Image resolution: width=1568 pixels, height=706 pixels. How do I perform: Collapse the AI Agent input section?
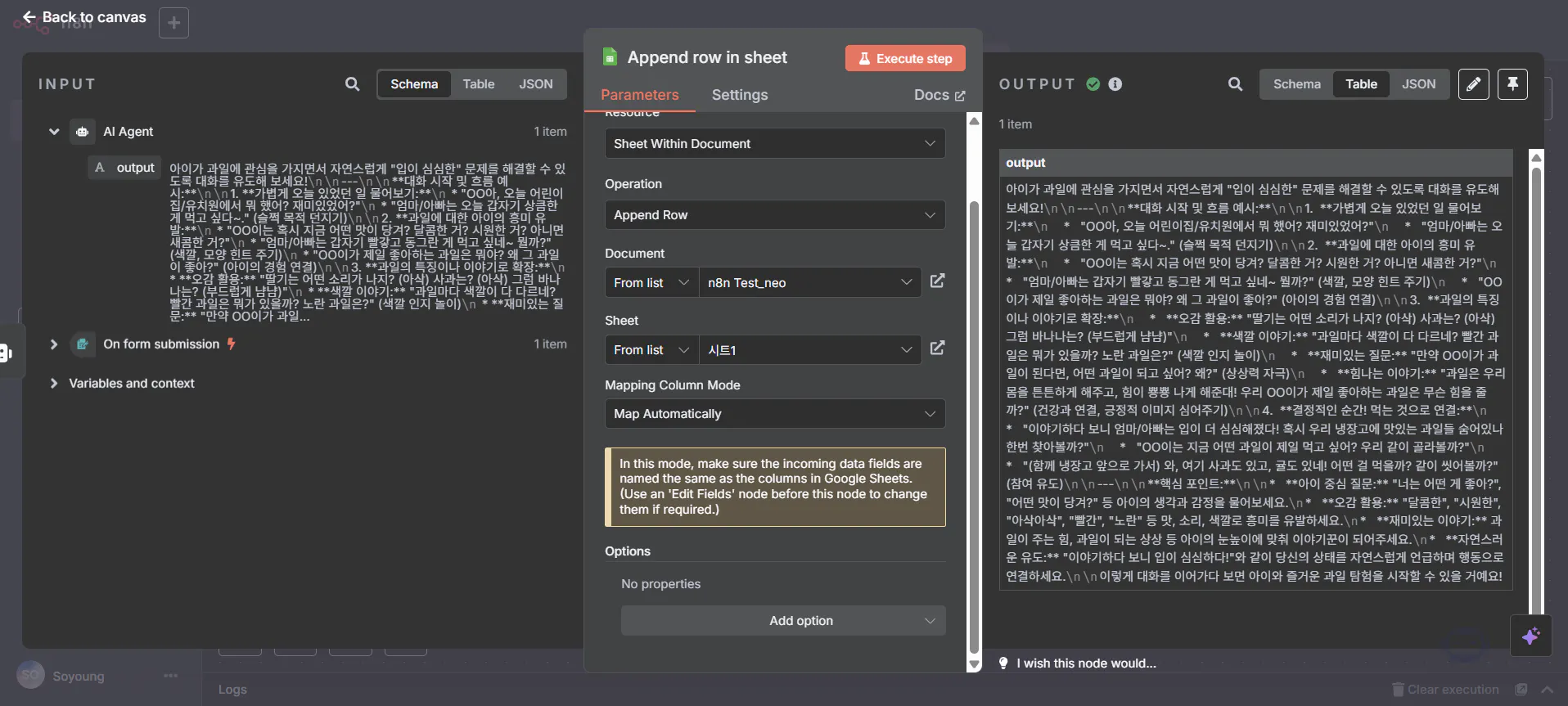click(54, 131)
